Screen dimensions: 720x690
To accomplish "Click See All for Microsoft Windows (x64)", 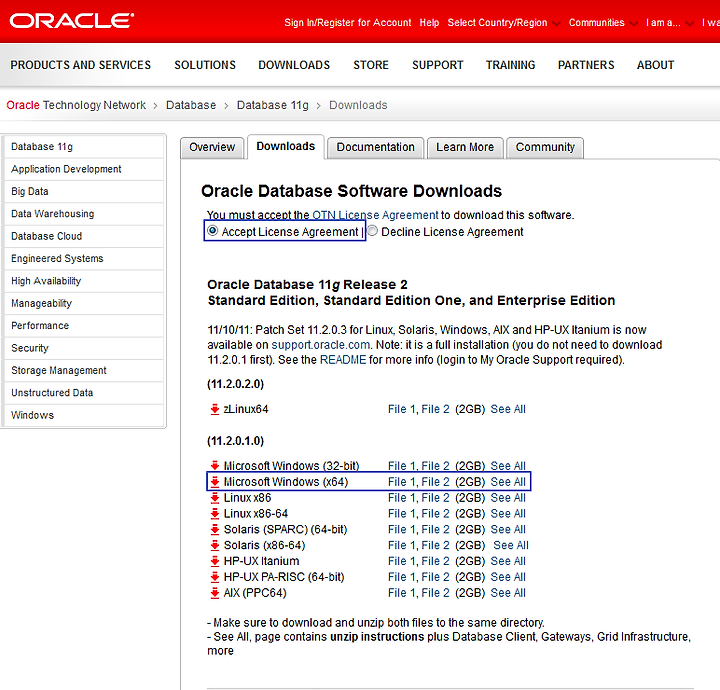I will 508,482.
